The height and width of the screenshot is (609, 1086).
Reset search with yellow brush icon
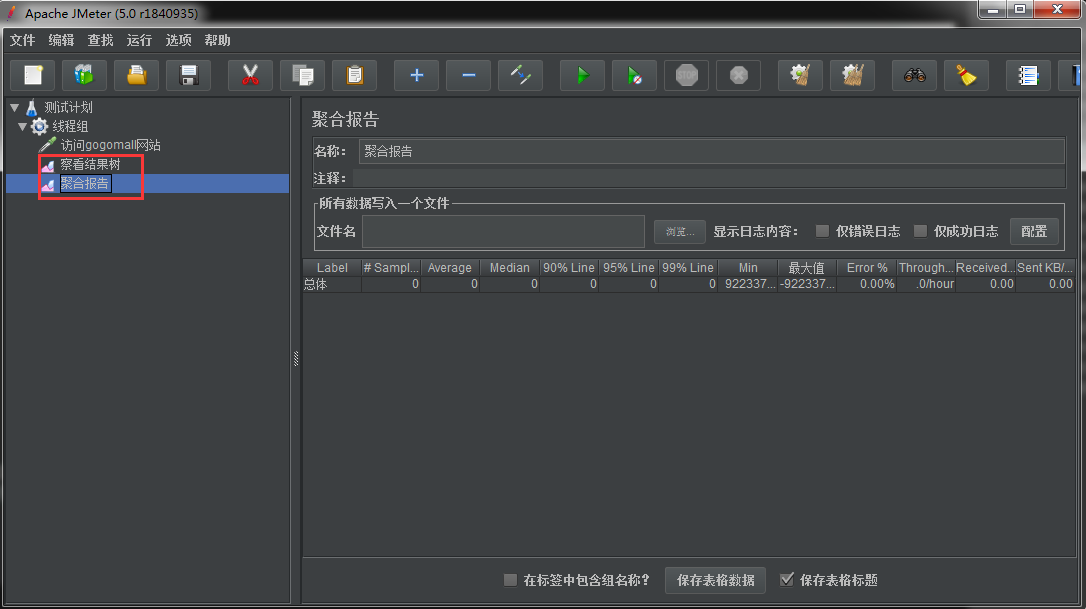966,75
